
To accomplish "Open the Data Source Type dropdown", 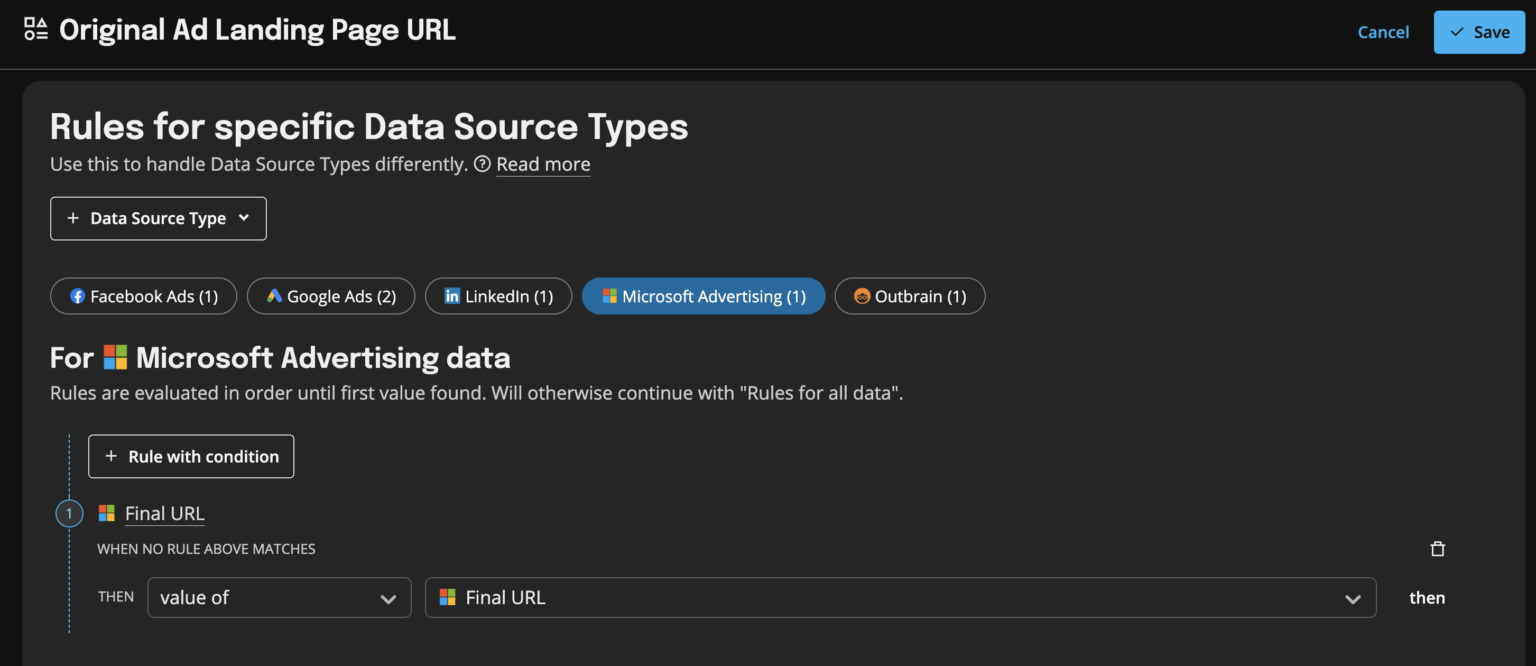I will [158, 219].
